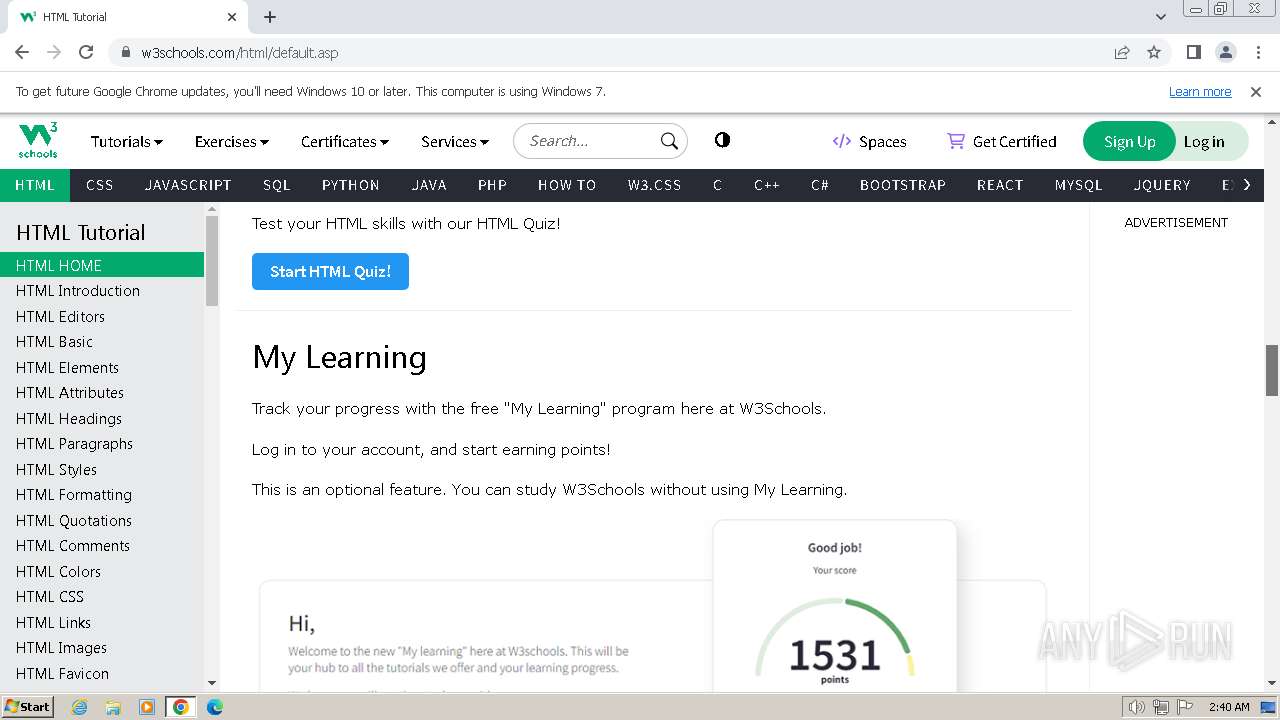This screenshot has height=720, width=1280.
Task: Start the HTML Quiz
Action: coord(330,271)
